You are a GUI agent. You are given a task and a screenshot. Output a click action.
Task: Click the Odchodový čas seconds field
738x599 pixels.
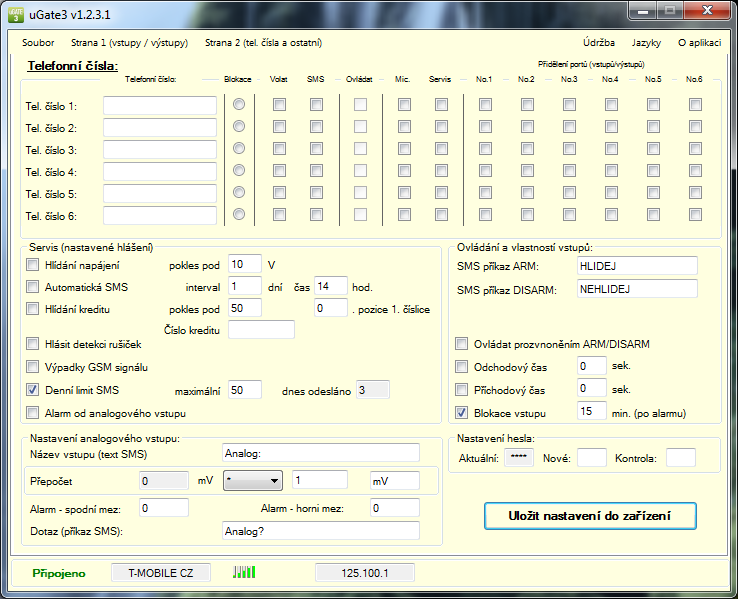pos(592,366)
